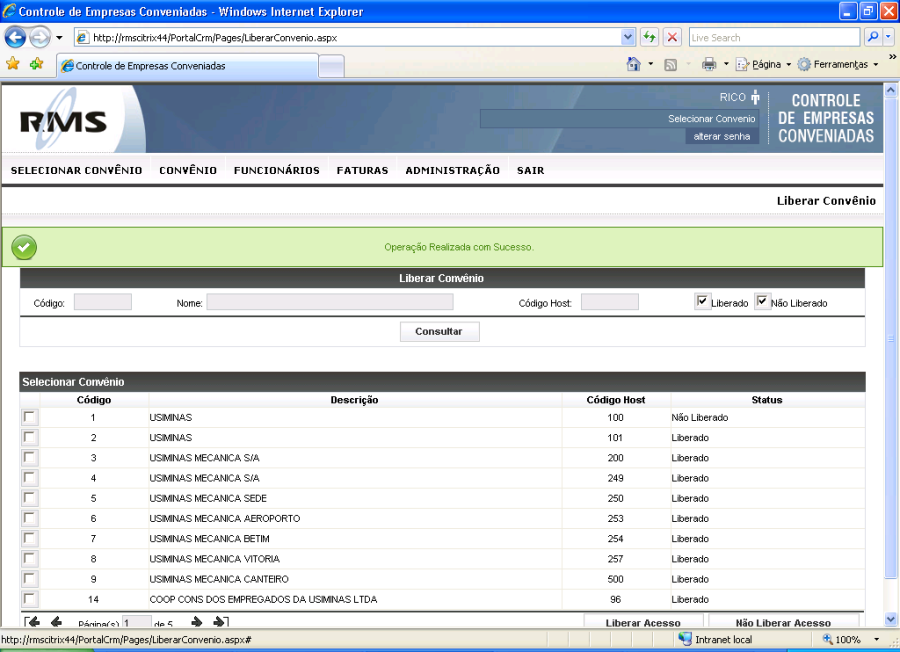900x652 pixels.
Task: Open the FUNCIONÁRIOS menu
Action: point(277,170)
